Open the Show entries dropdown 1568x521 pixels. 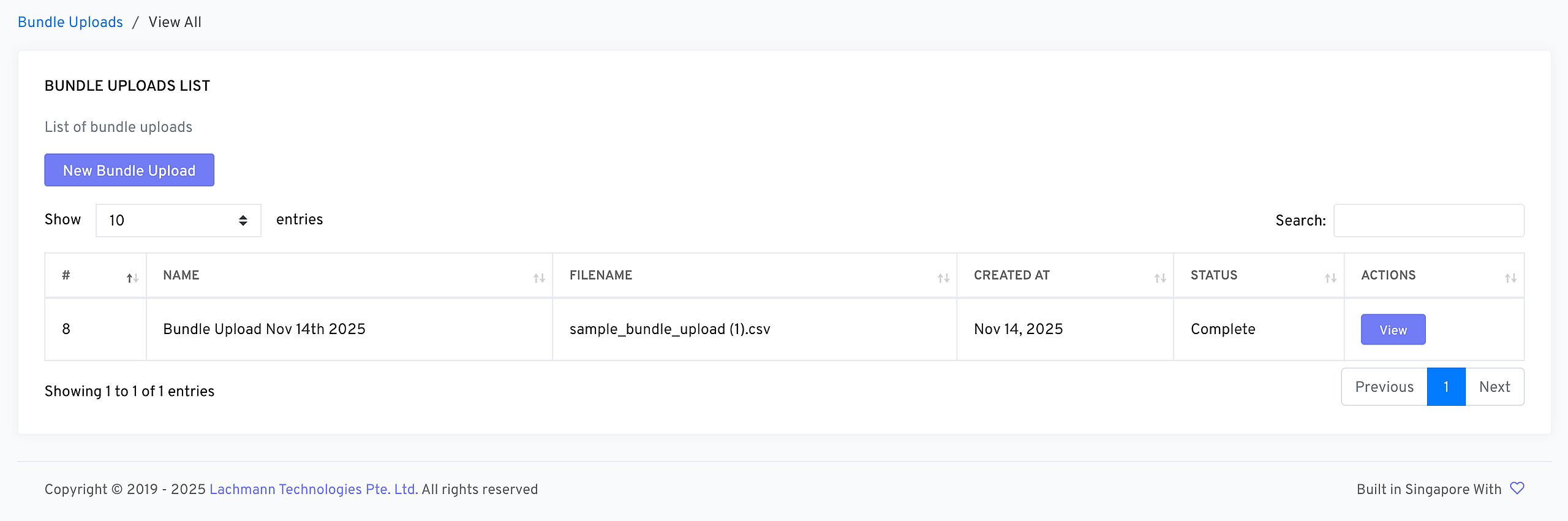tap(178, 221)
